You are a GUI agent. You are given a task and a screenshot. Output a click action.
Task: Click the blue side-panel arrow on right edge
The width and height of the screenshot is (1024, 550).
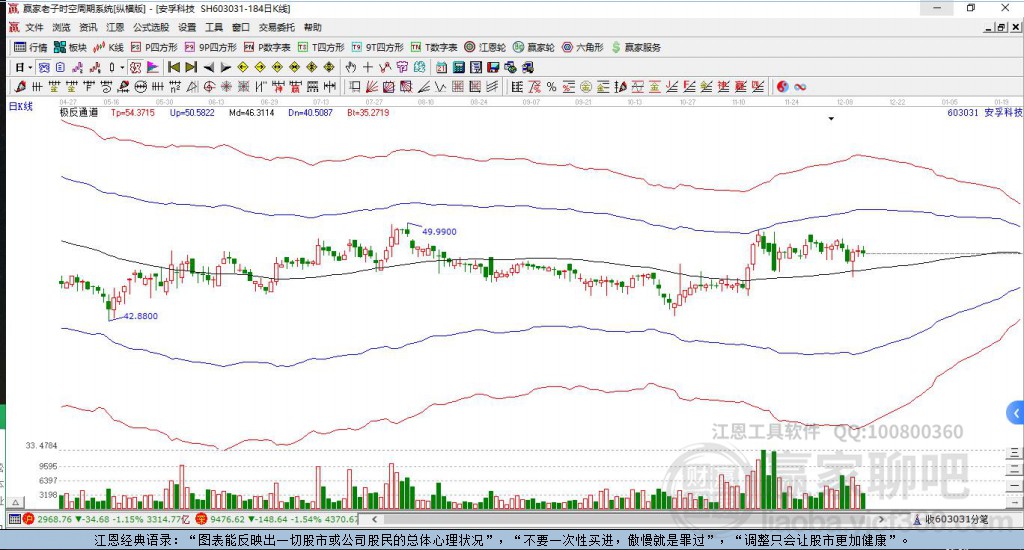point(1016,412)
